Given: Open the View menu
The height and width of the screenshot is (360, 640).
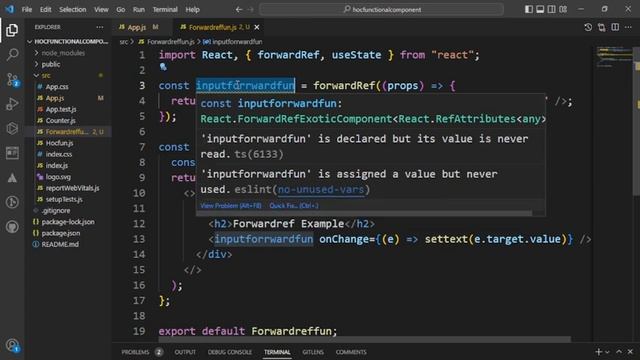Looking at the screenshot, I should [x=101, y=9].
